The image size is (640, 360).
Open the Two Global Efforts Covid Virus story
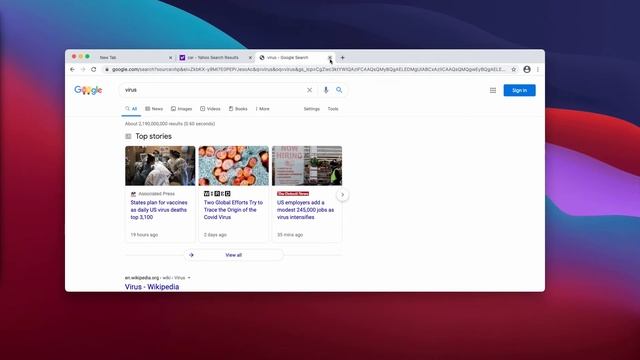click(233, 210)
